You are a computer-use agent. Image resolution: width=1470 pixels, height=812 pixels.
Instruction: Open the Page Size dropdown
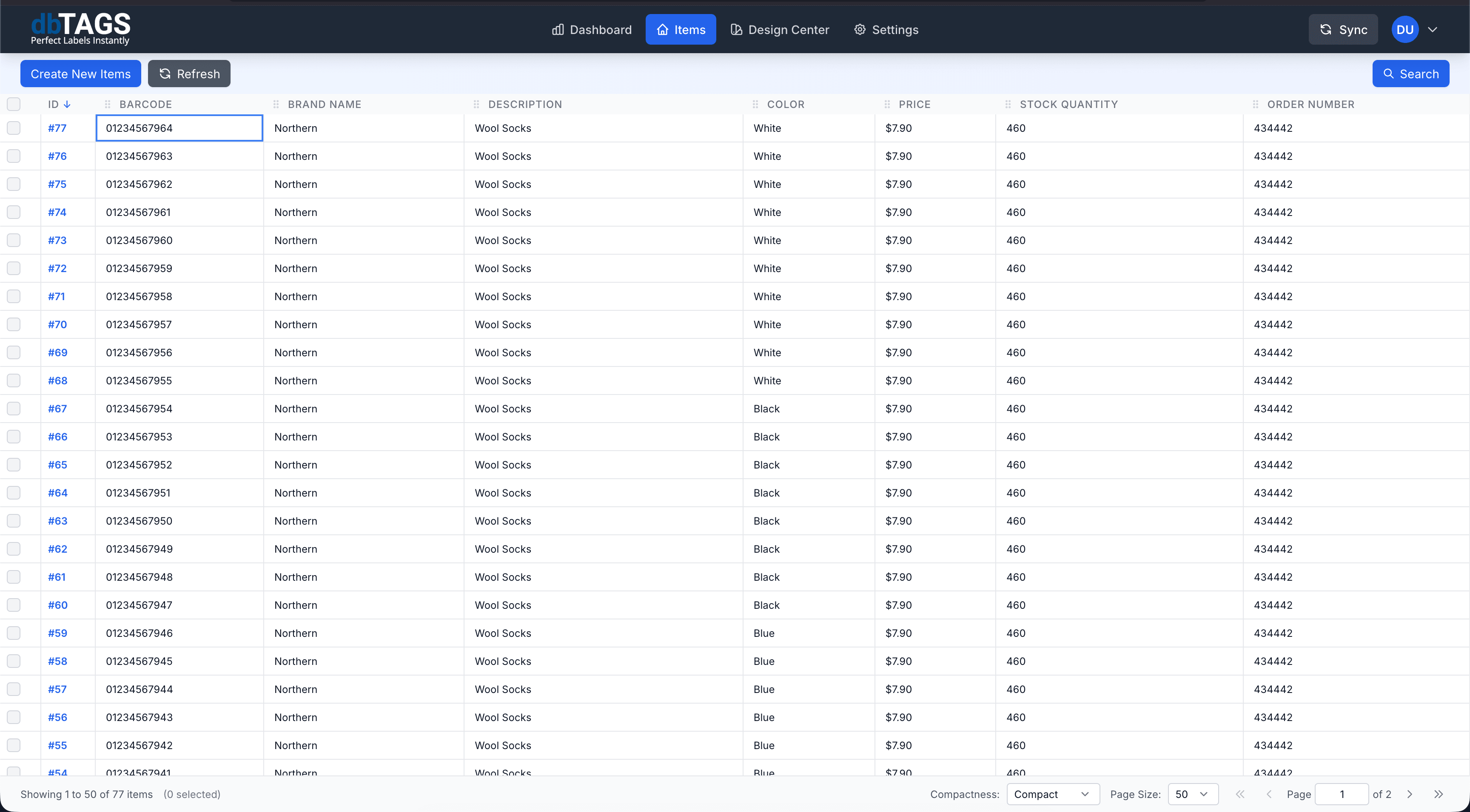[1192, 794]
